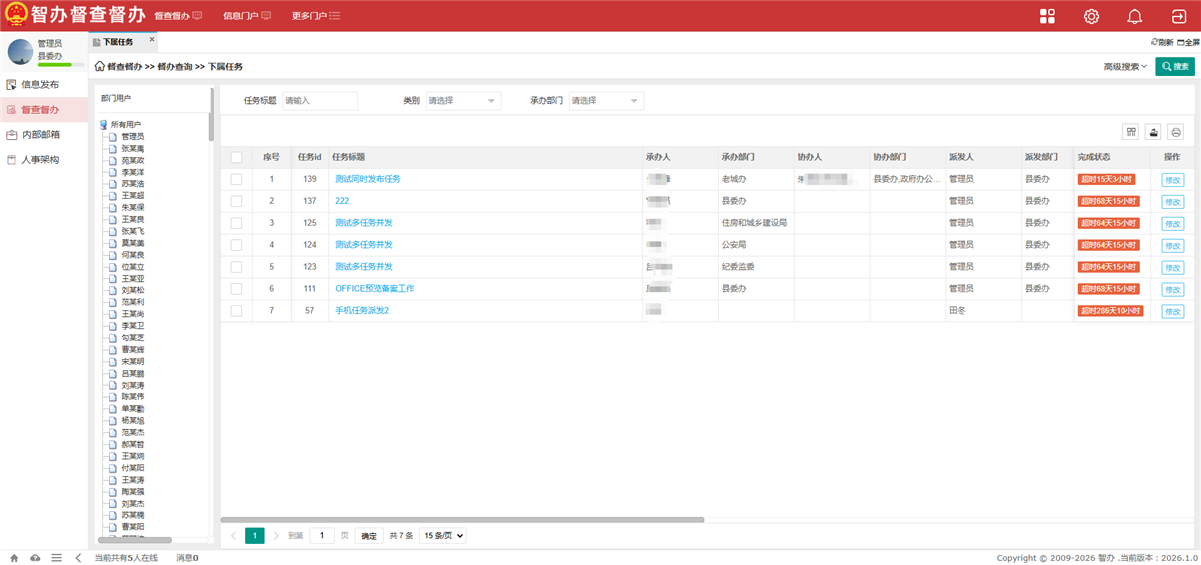Viewport: 1201px width, 565px height.
Task: Click the green 搜索 button
Action: tap(1174, 67)
